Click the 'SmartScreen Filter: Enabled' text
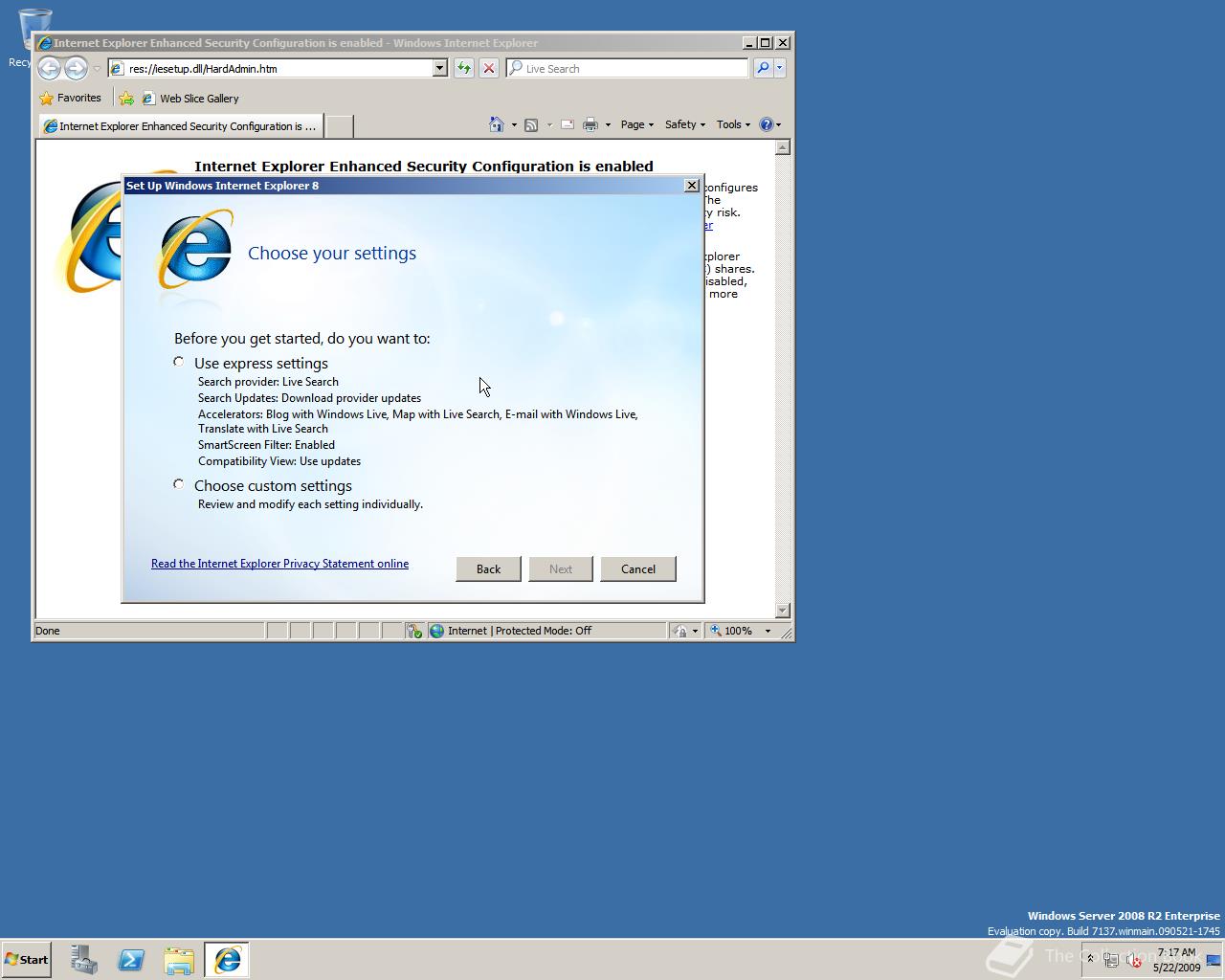The height and width of the screenshot is (980, 1225). [266, 445]
